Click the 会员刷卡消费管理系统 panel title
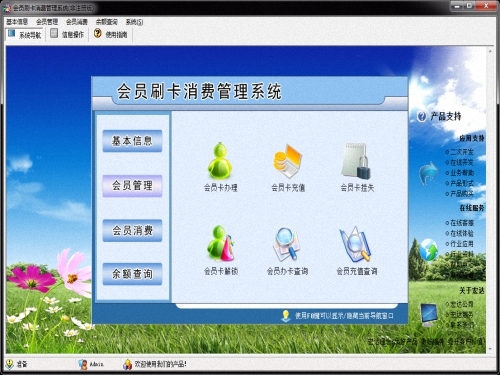 click(x=199, y=91)
